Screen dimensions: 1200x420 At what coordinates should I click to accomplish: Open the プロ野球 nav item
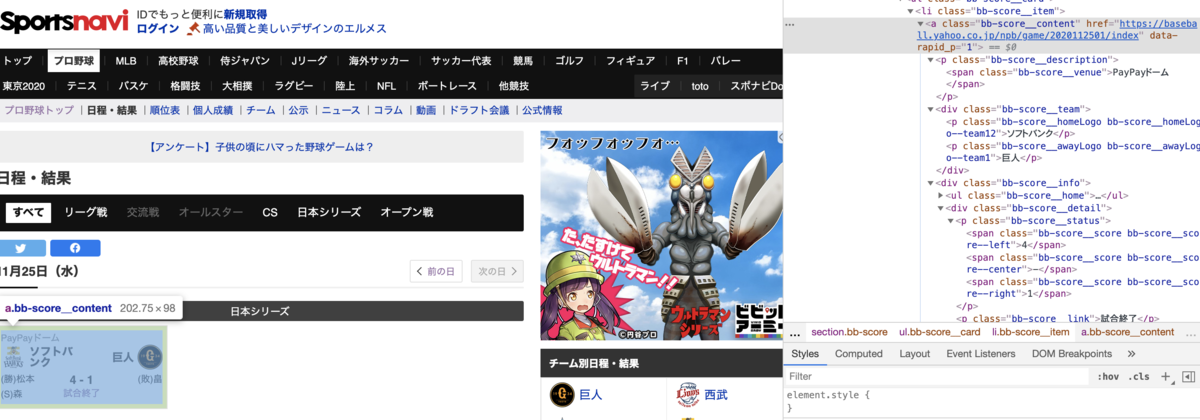(76, 61)
